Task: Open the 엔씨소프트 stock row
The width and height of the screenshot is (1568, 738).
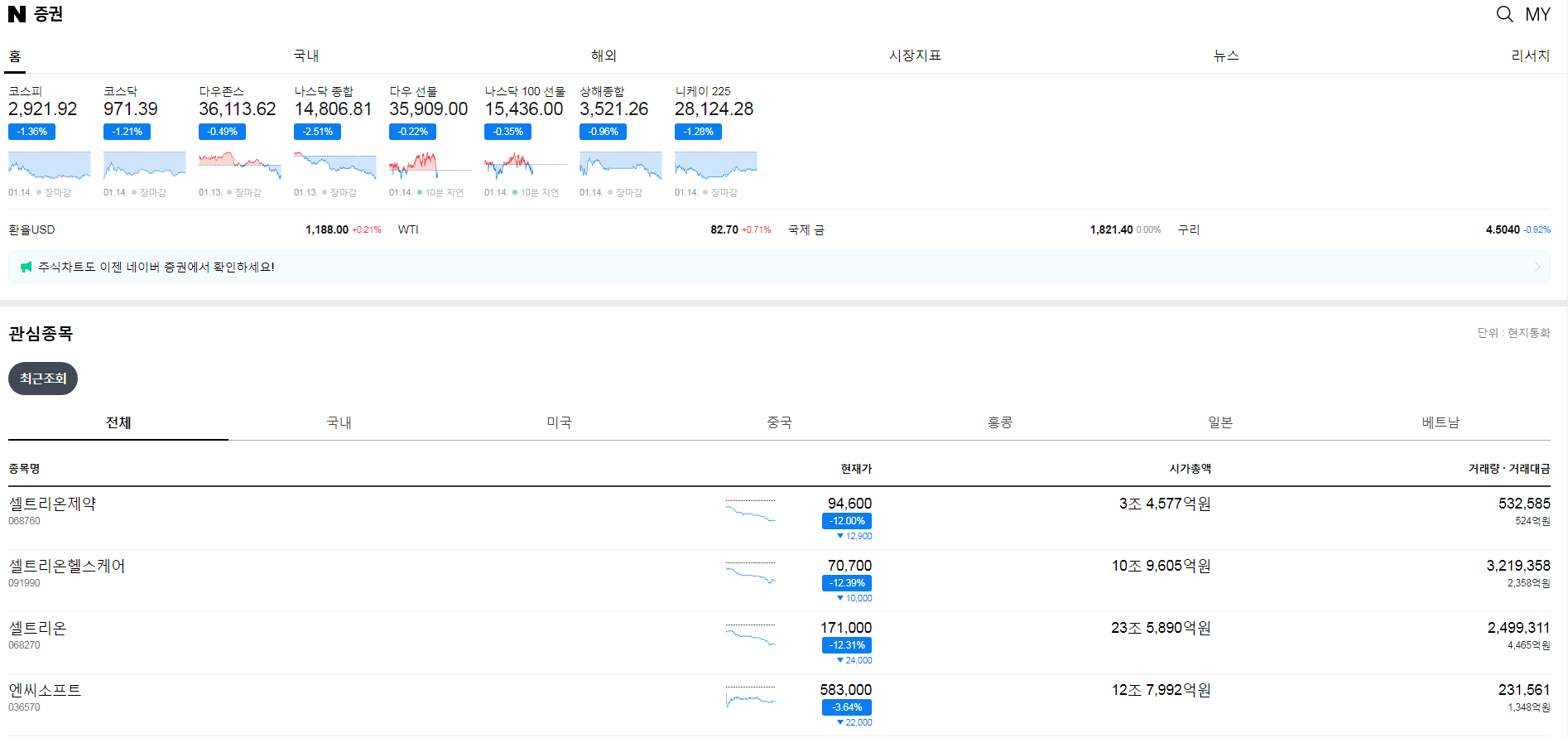Action: (779, 705)
